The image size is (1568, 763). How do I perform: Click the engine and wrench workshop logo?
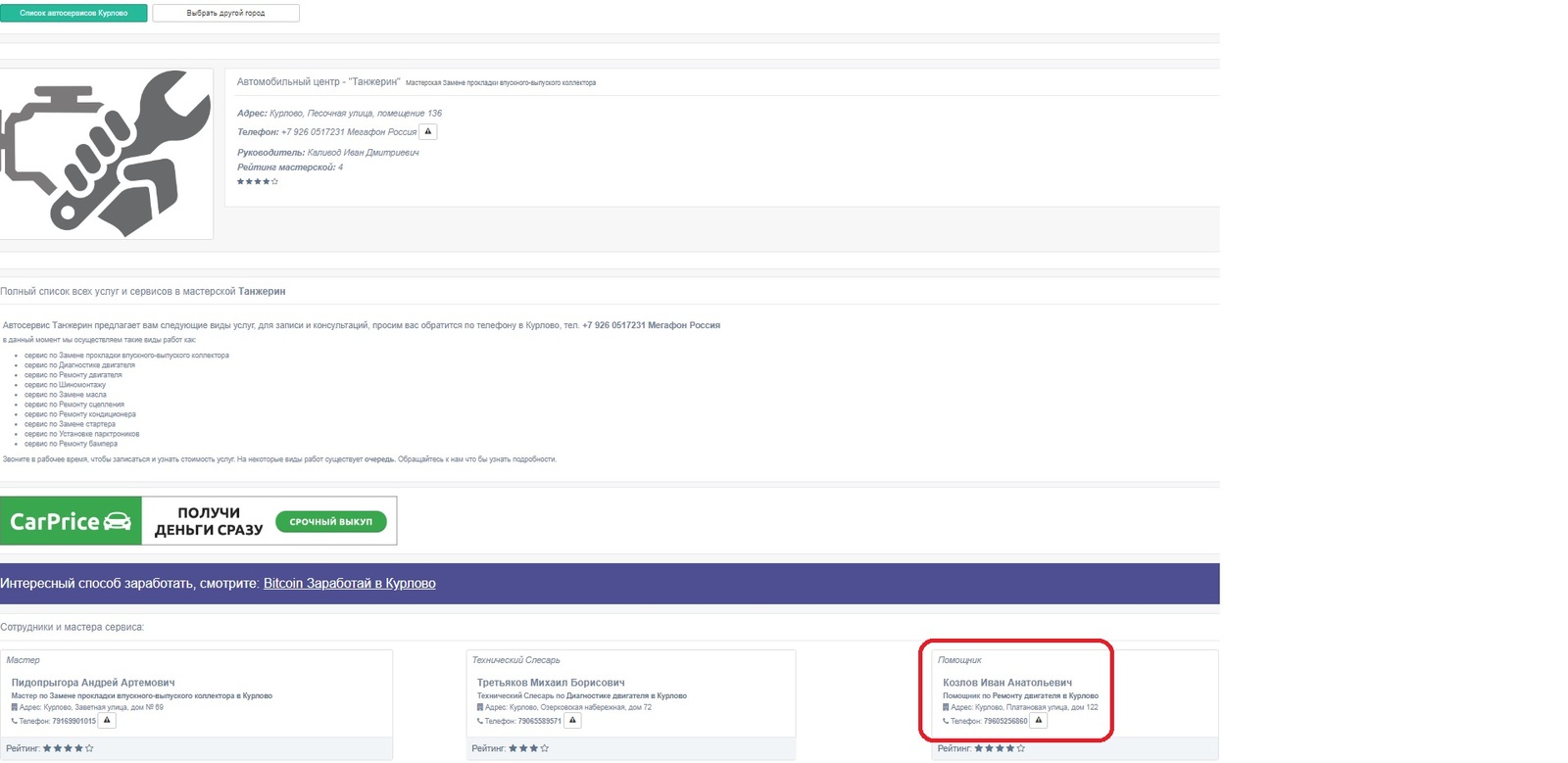[105, 154]
